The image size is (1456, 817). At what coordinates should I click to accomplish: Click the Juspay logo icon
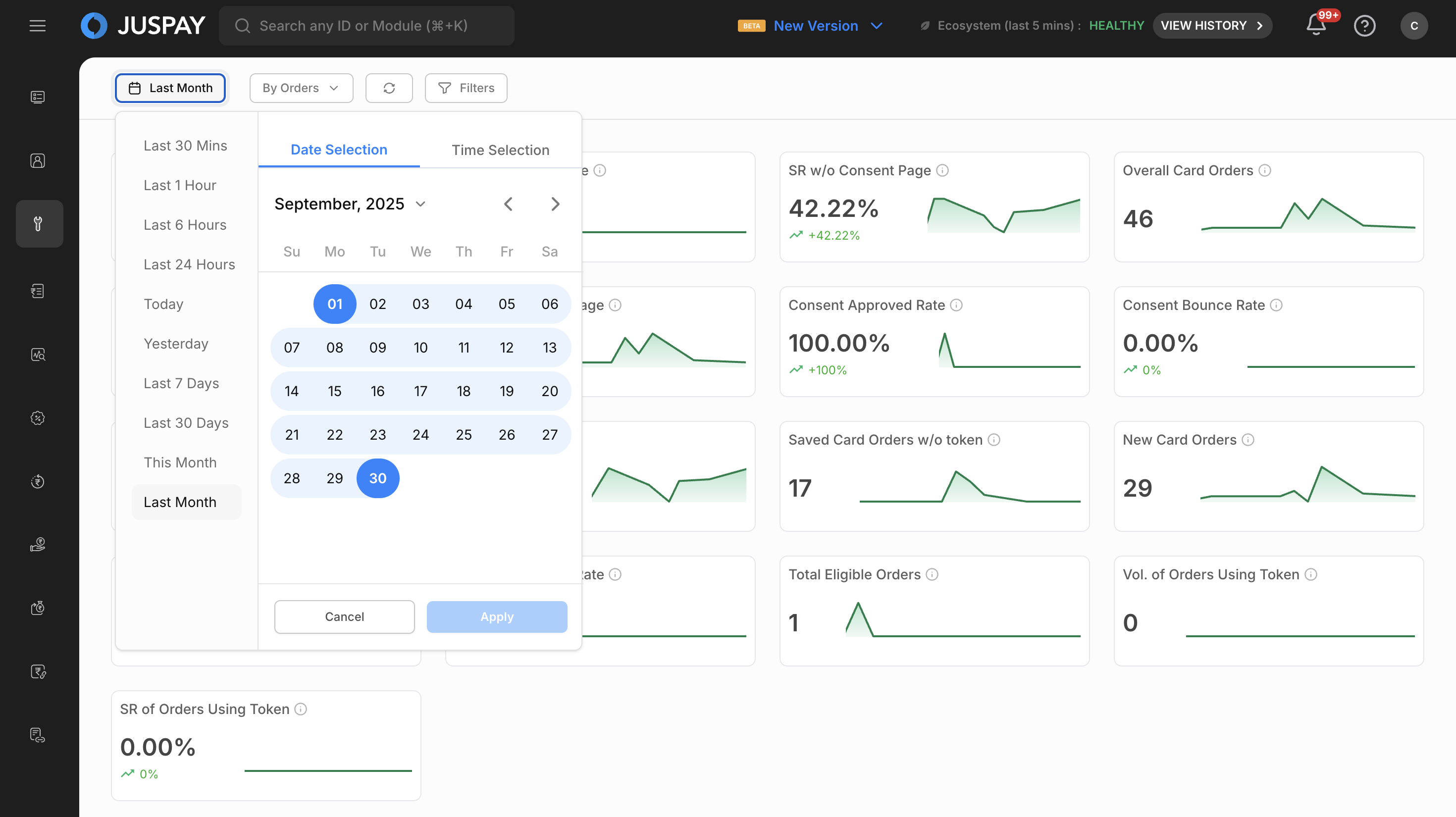pos(94,25)
